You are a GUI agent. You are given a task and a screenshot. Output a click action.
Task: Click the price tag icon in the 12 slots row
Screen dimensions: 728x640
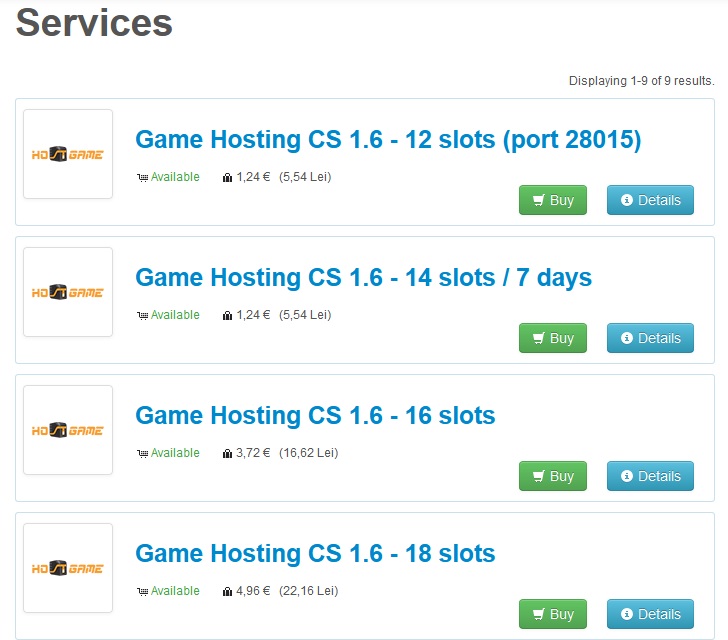[227, 177]
